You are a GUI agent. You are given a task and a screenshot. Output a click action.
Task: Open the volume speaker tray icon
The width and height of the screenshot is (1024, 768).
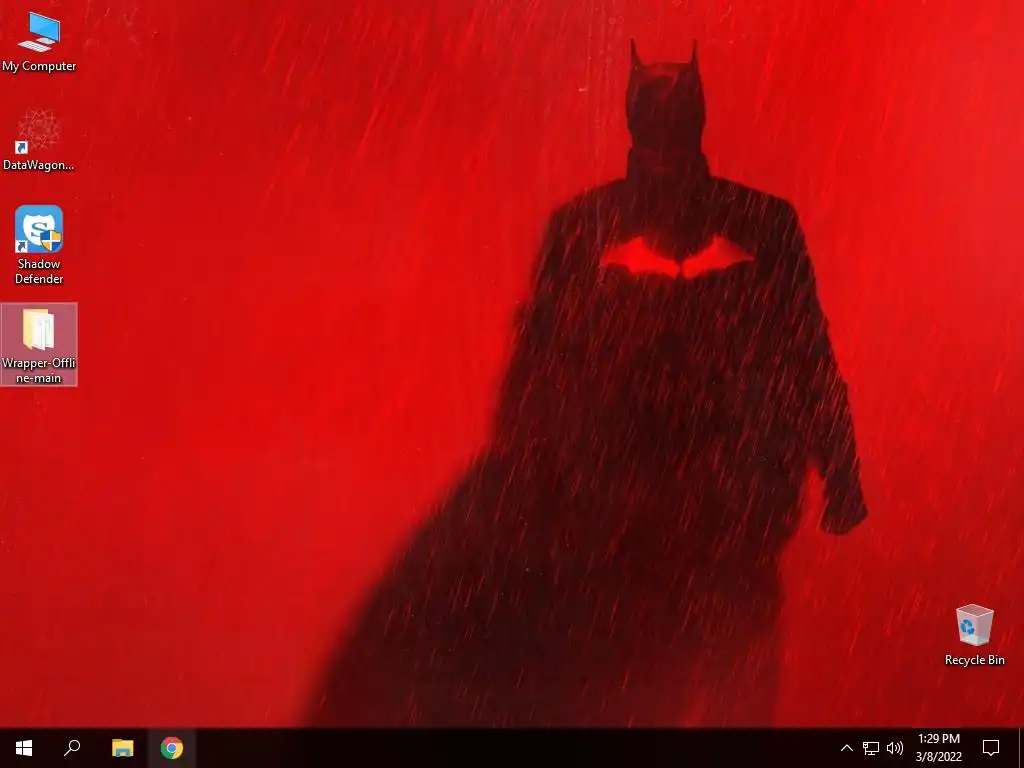coord(895,748)
